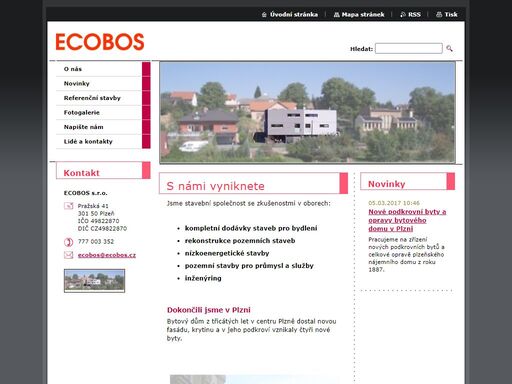The height and width of the screenshot is (384, 512).
Task: Click the search magnifier icon
Action: 449,49
